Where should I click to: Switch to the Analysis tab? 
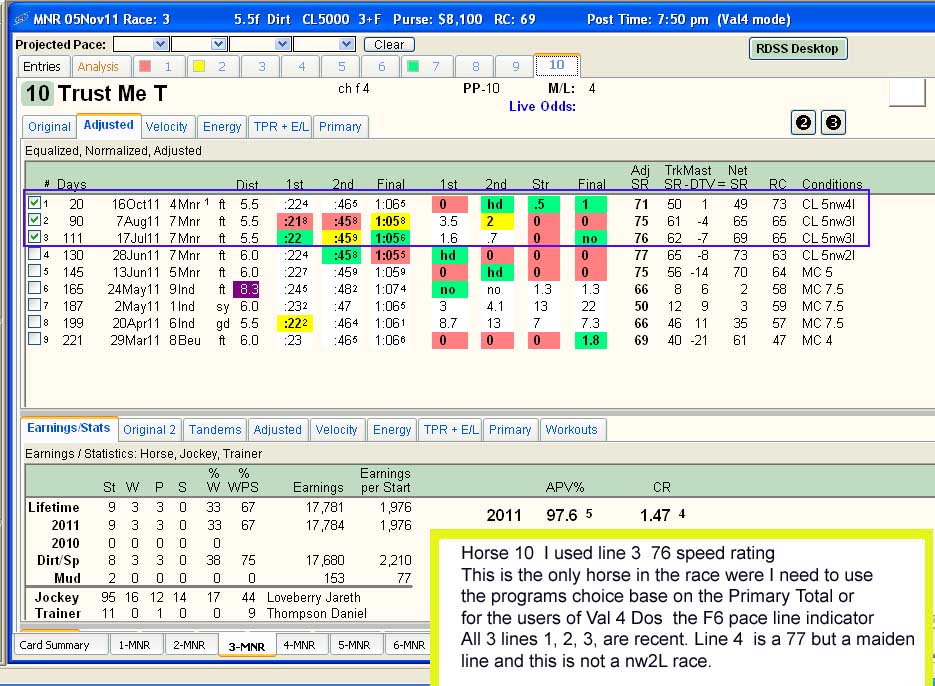click(x=98, y=66)
